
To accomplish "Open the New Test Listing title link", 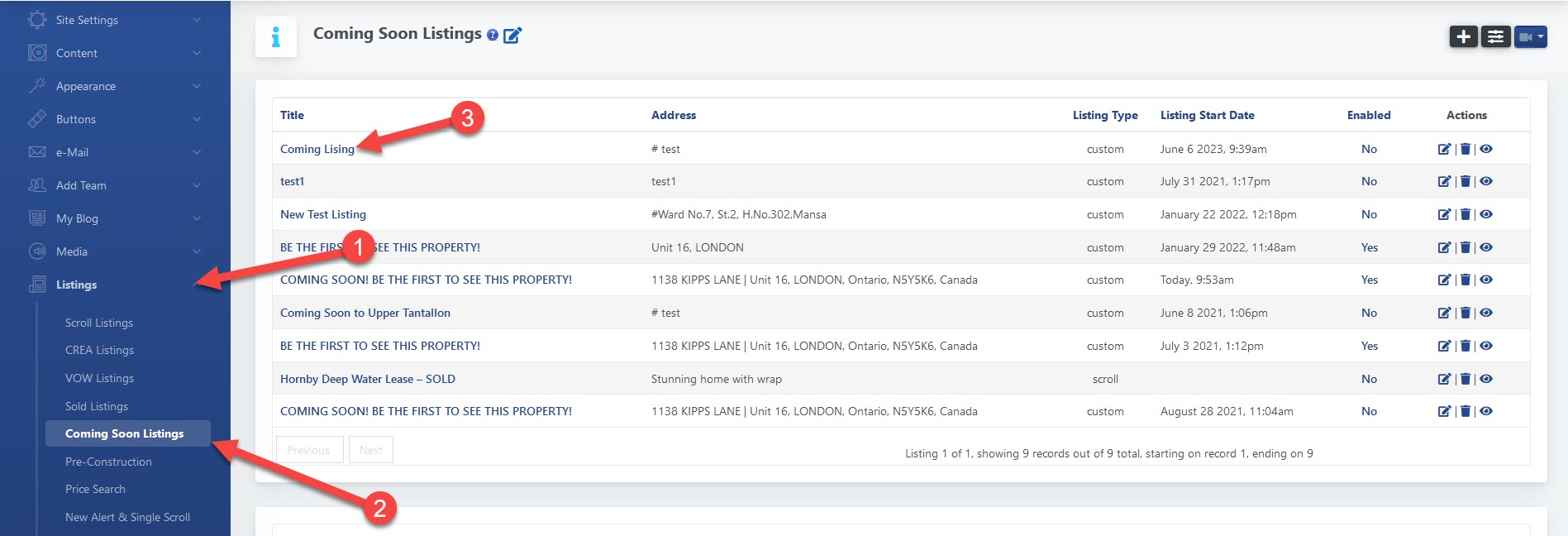I will coord(323,214).
